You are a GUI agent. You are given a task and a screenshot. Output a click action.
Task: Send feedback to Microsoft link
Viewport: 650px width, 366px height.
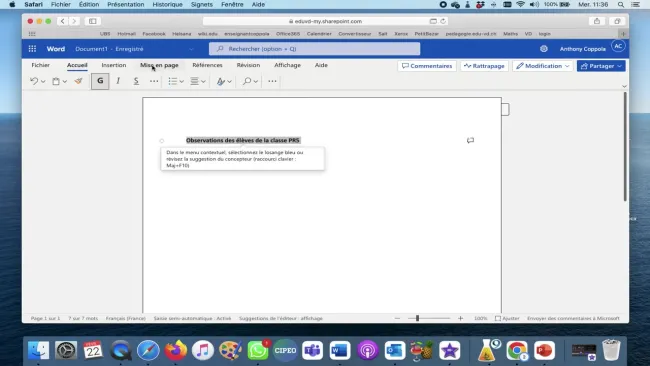pos(573,318)
